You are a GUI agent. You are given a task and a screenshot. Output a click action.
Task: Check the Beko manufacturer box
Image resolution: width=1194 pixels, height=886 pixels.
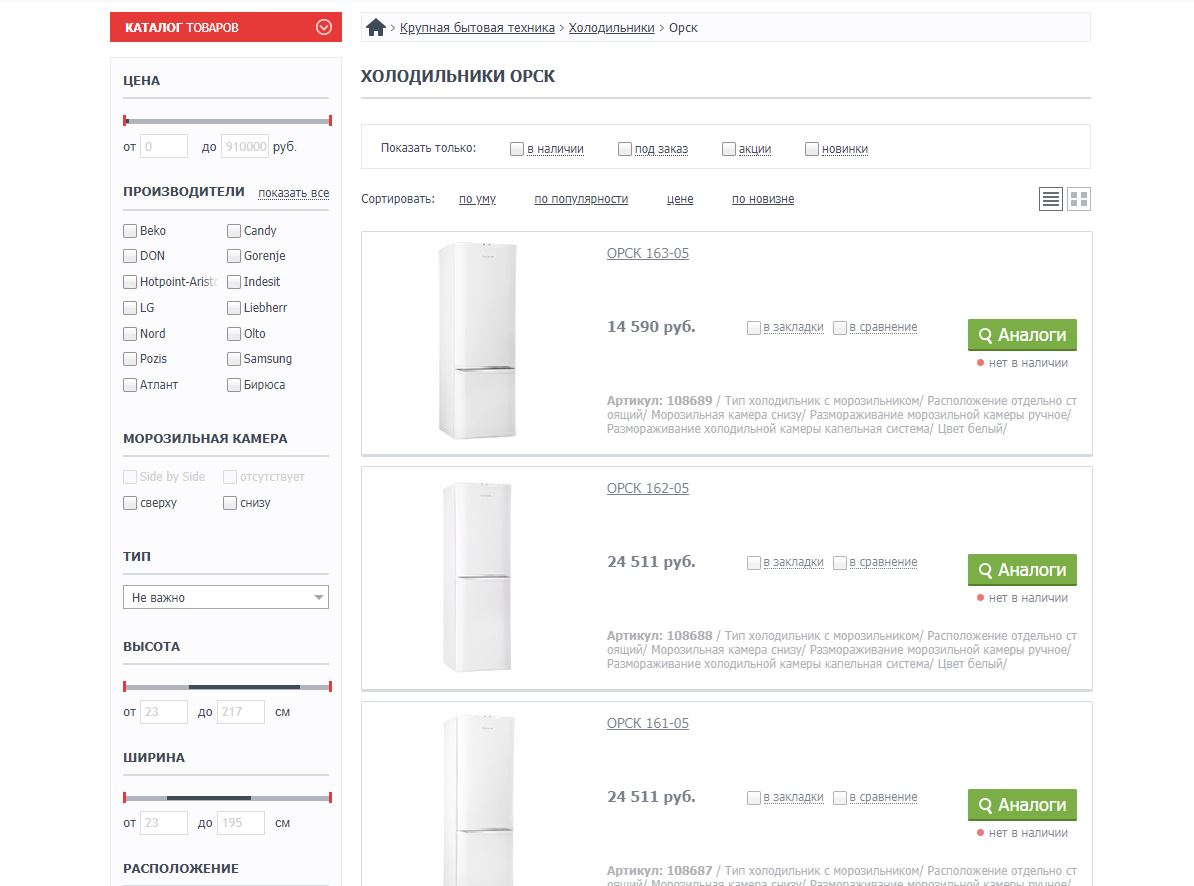(x=130, y=231)
